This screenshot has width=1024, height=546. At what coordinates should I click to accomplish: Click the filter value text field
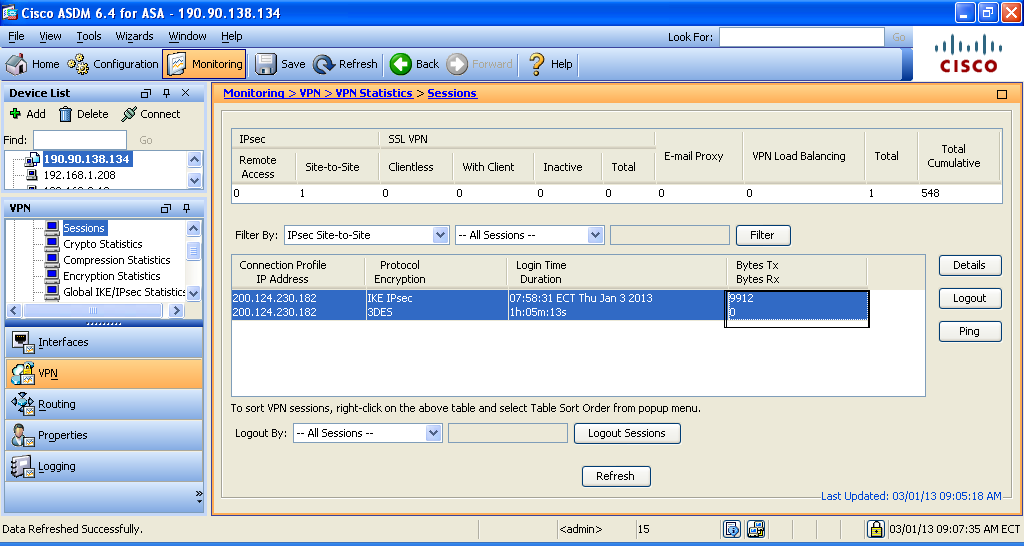(669, 235)
